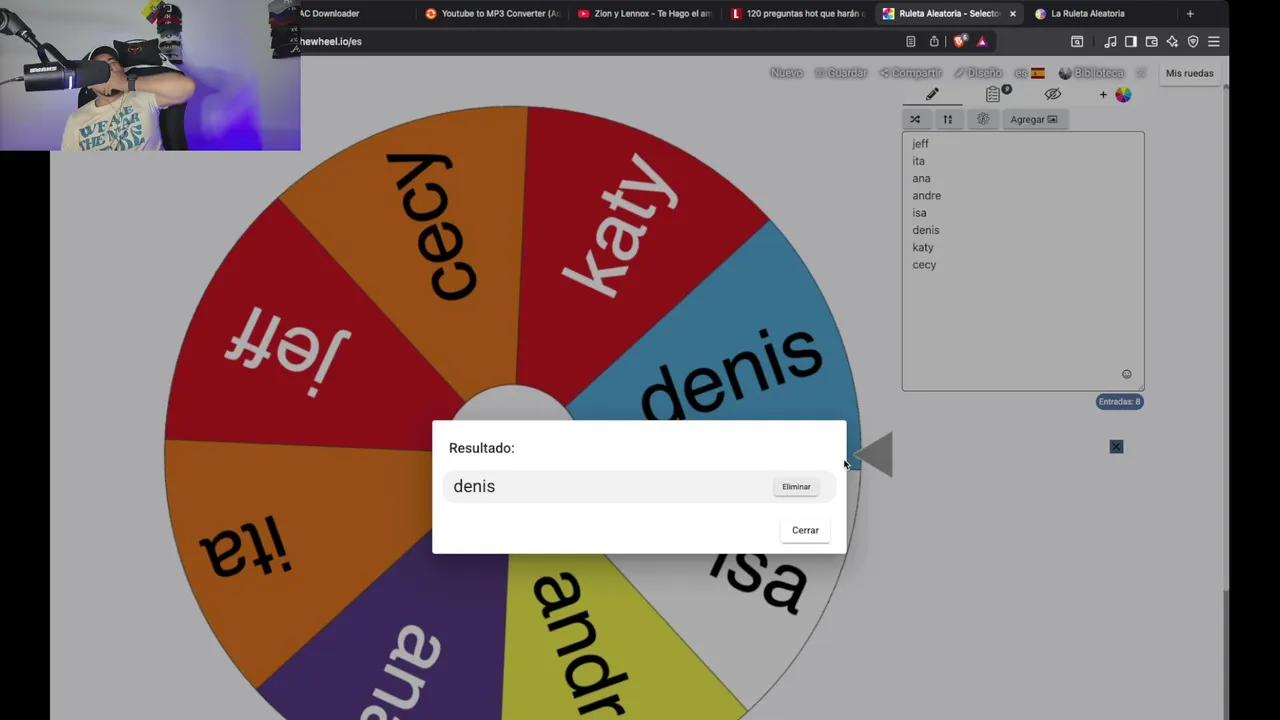Click the page search icon in the browser toolbar

1077,42
